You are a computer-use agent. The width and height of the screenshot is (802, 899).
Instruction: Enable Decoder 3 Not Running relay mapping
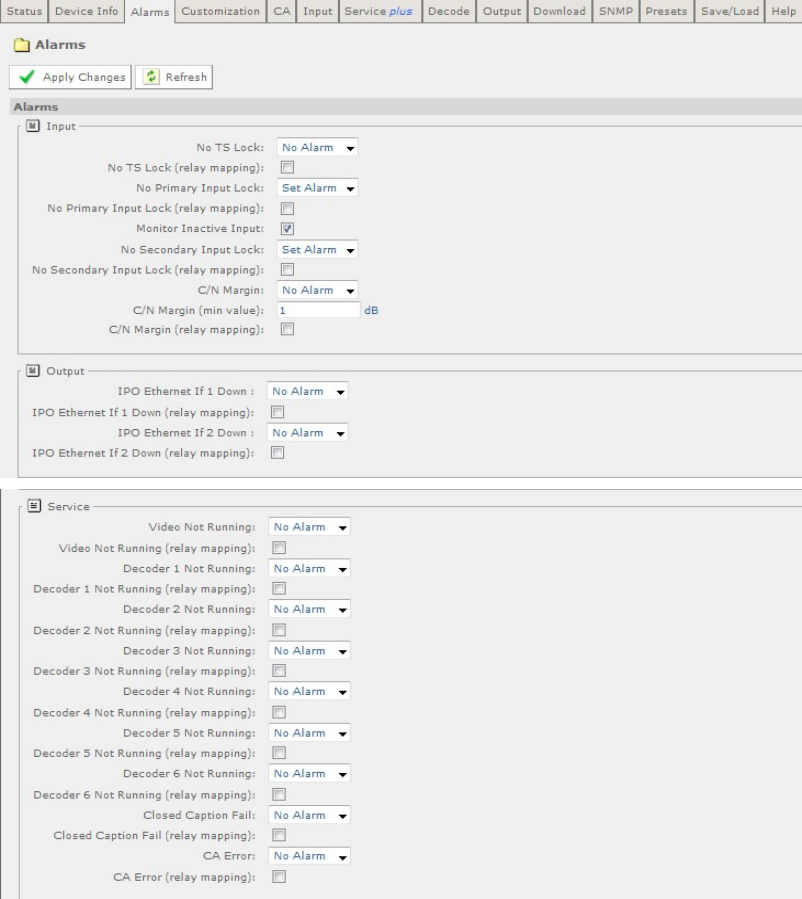point(279,671)
